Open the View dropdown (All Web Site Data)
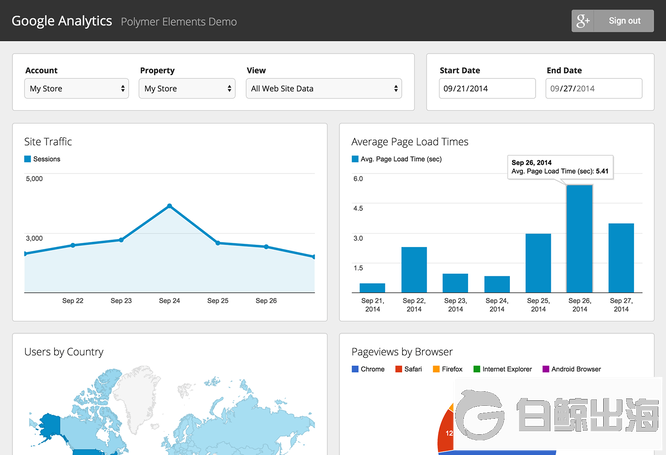 (x=324, y=89)
